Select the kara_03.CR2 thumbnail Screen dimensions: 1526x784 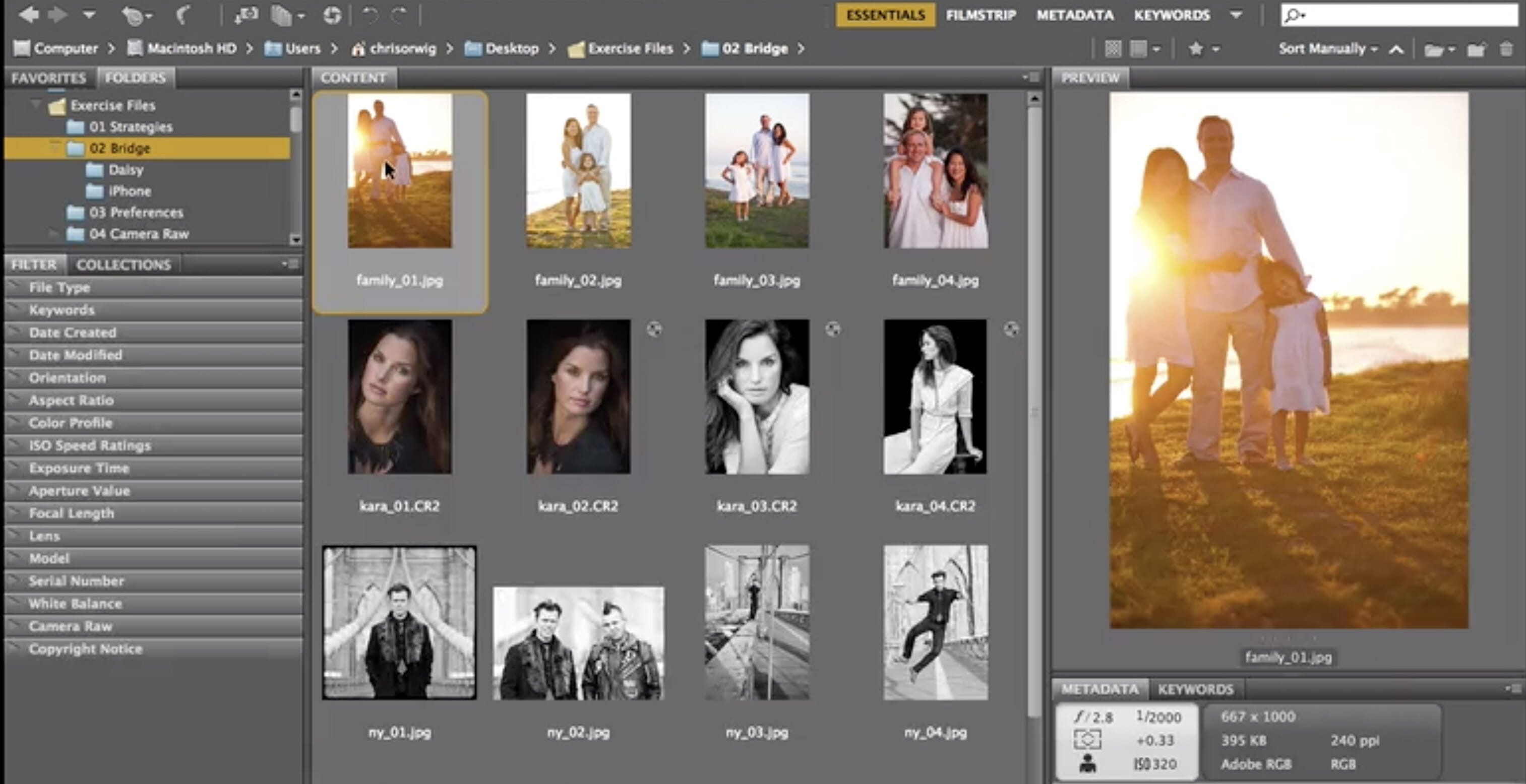click(x=757, y=397)
